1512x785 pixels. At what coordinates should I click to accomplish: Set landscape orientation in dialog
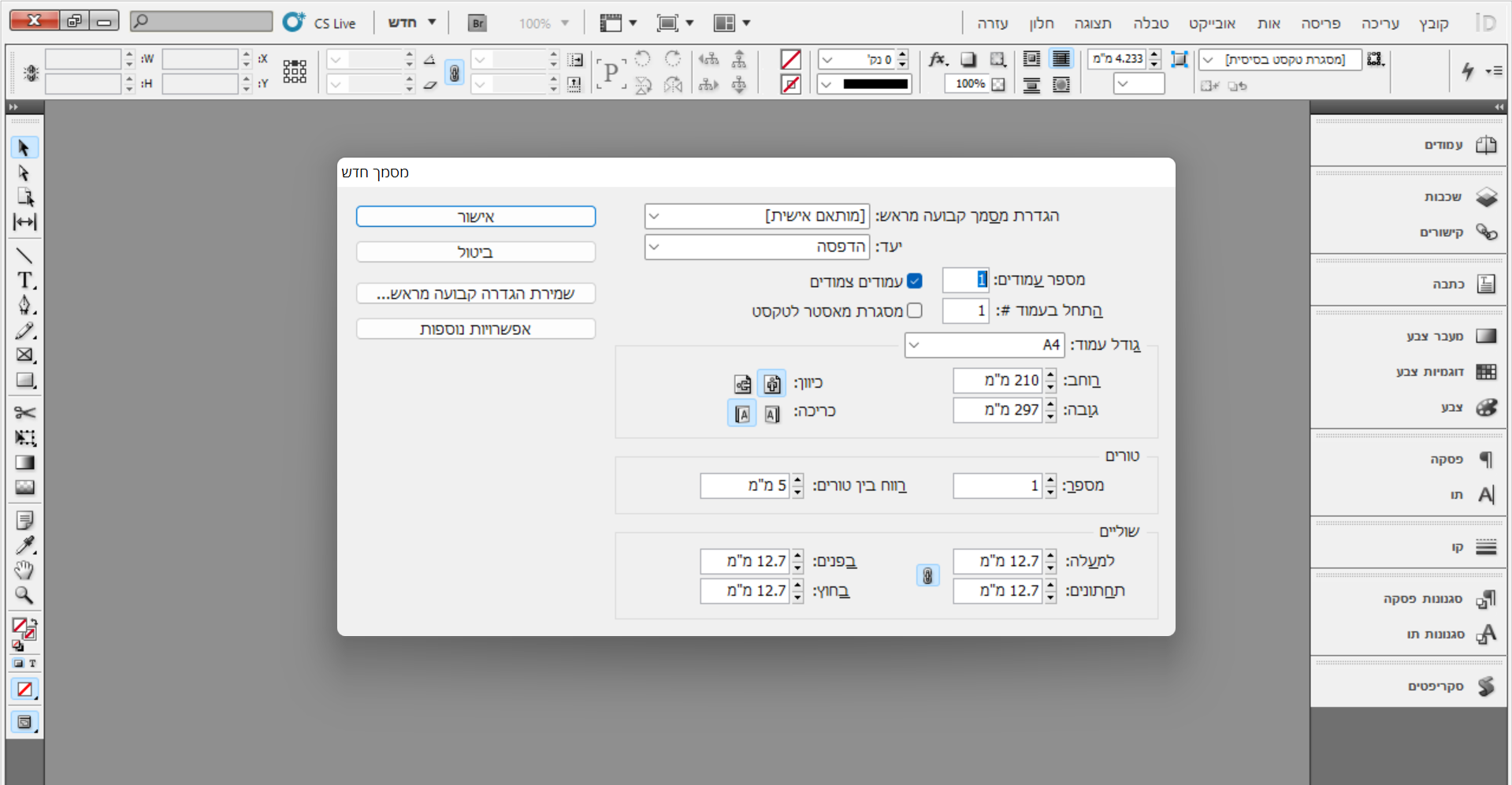[742, 384]
